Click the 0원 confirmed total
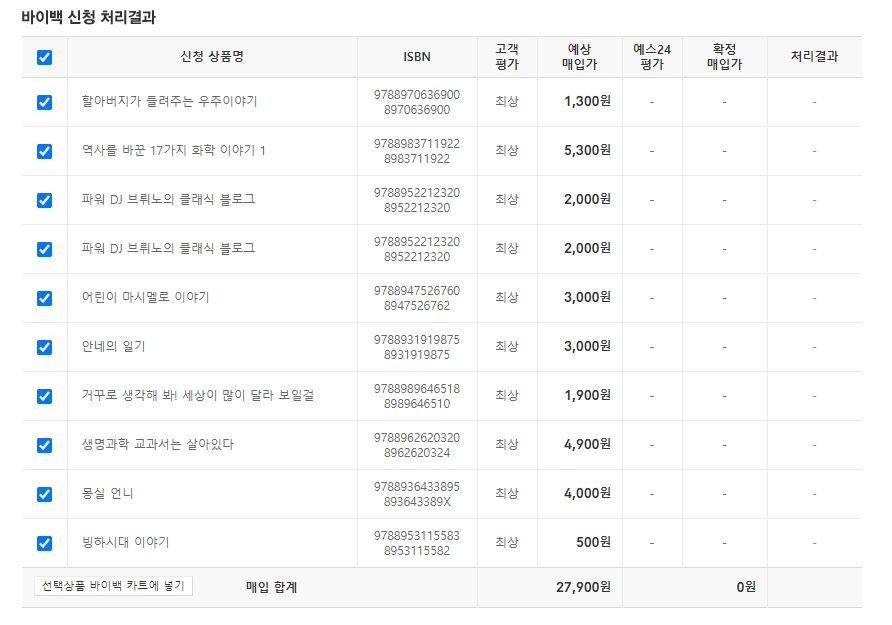Viewport: 892px width, 625px height. 746,587
